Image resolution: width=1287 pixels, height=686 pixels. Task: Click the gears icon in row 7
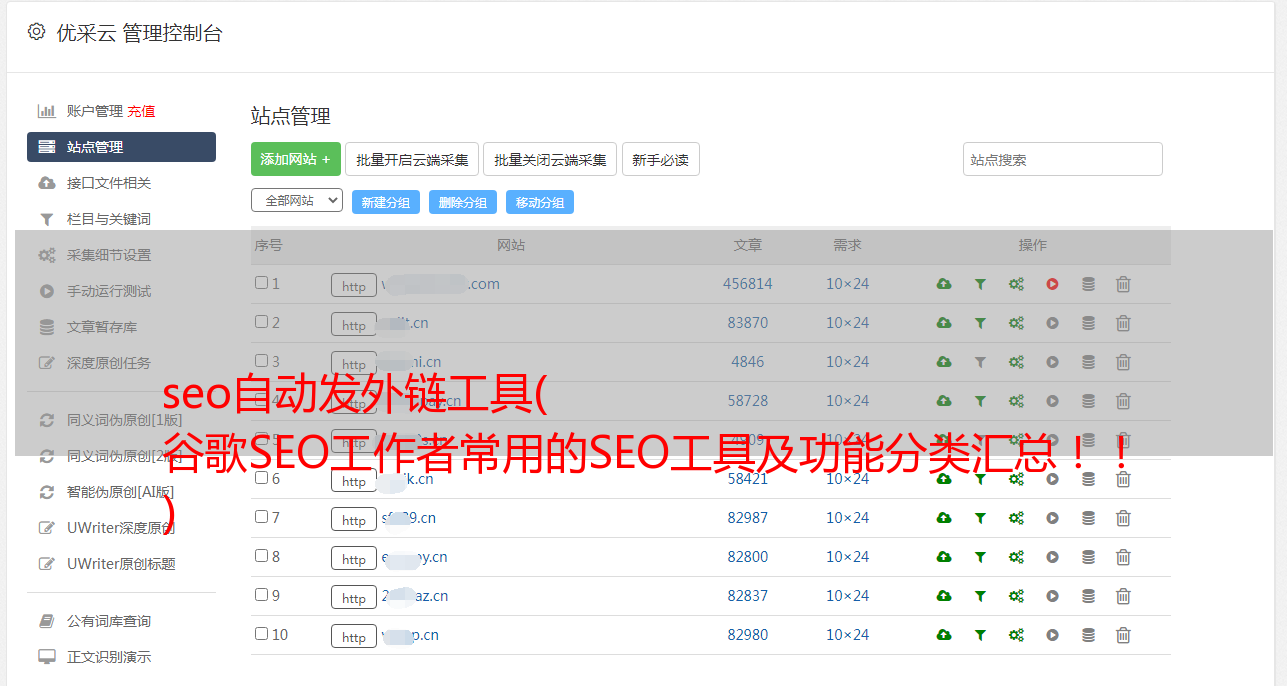[1016, 518]
